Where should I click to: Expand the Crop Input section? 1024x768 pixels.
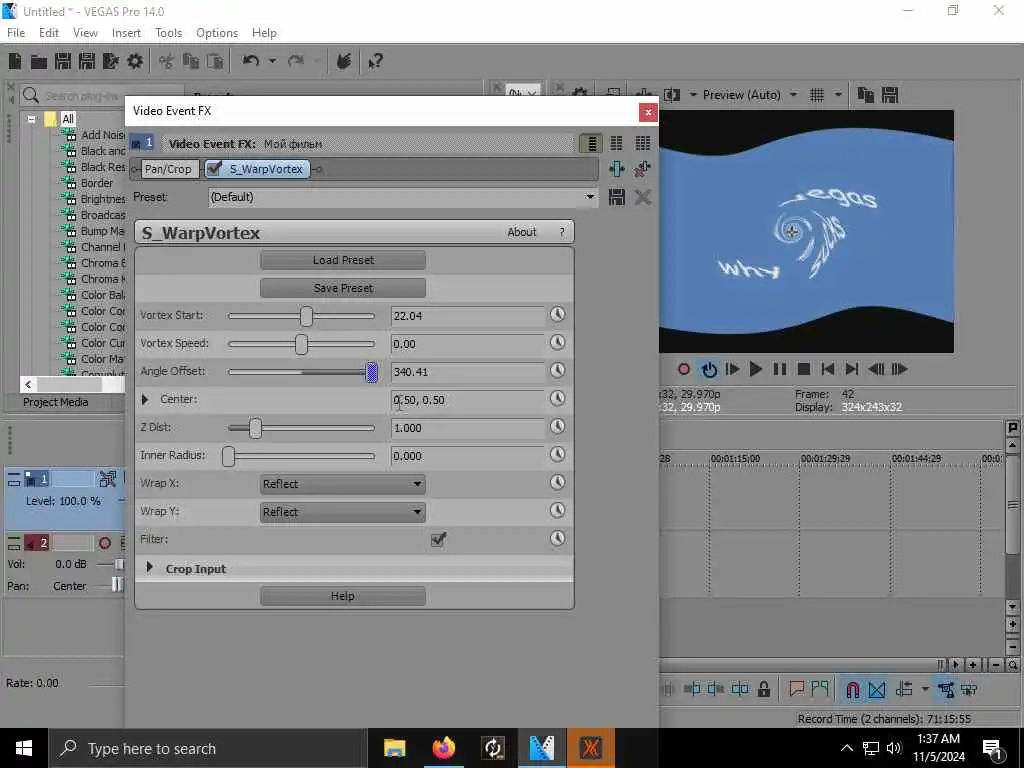pyautogui.click(x=150, y=568)
